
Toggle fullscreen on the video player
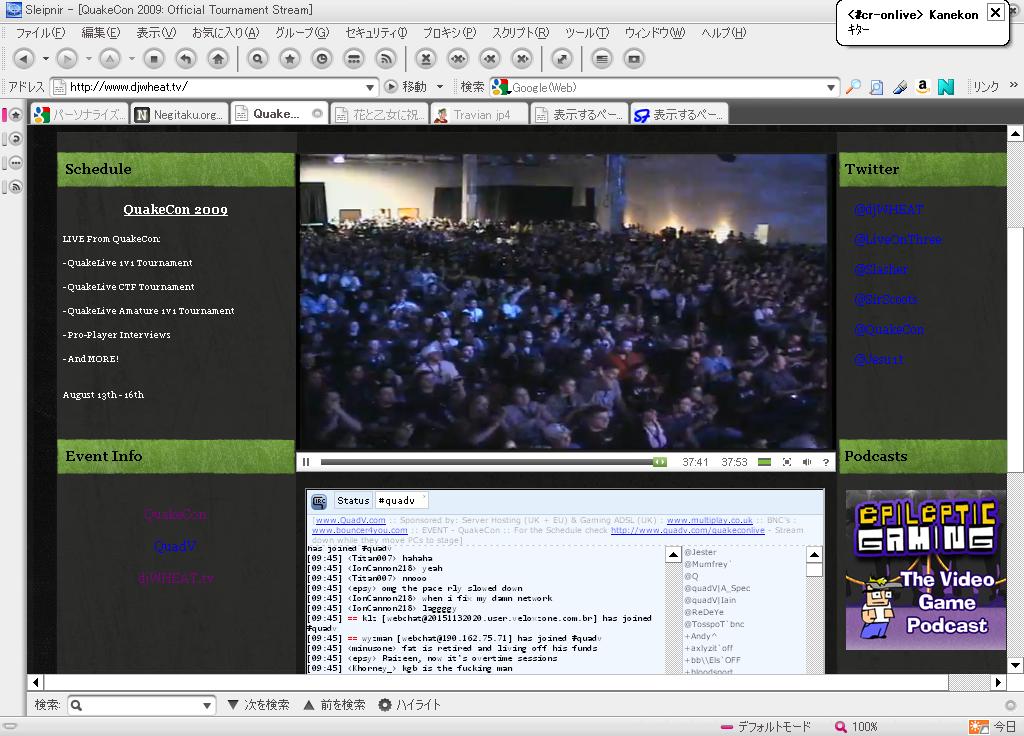click(787, 463)
